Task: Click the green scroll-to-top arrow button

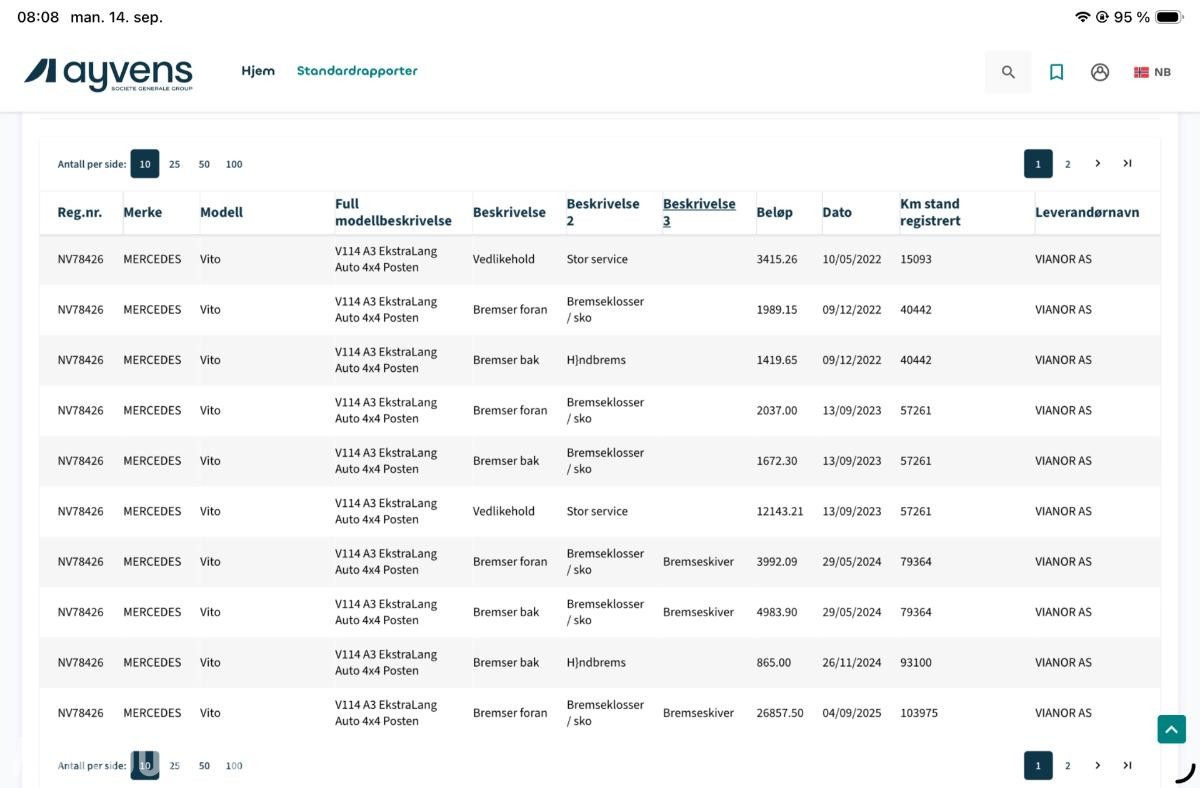Action: (x=1171, y=729)
